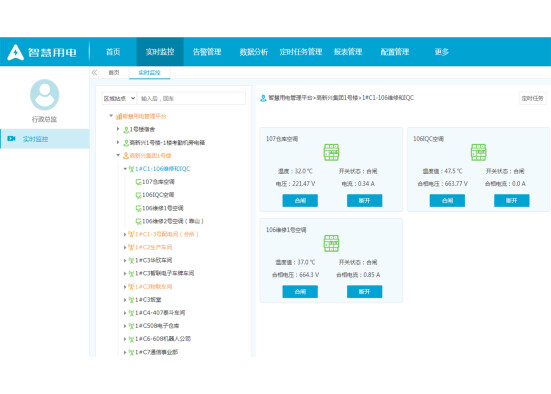Select 实时监控 in the left sidebar
The height and width of the screenshot is (394, 551).
(x=45, y=139)
